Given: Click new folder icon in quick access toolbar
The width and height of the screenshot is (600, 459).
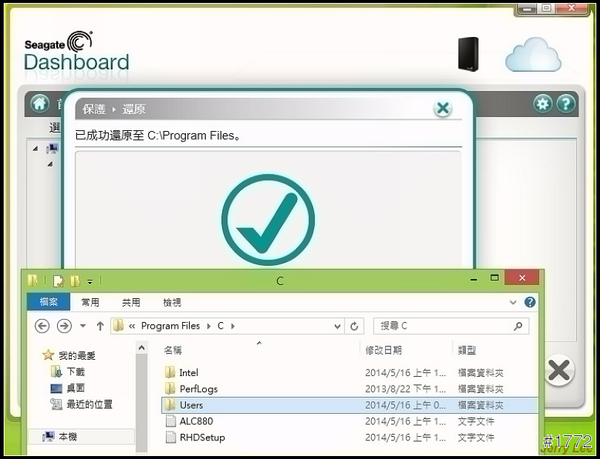Looking at the screenshot, I should coord(75,281).
